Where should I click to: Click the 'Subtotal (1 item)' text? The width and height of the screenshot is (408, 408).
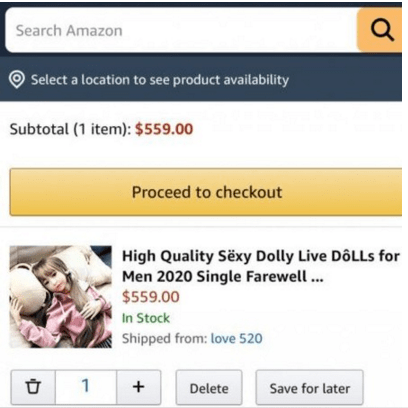(x=70, y=129)
